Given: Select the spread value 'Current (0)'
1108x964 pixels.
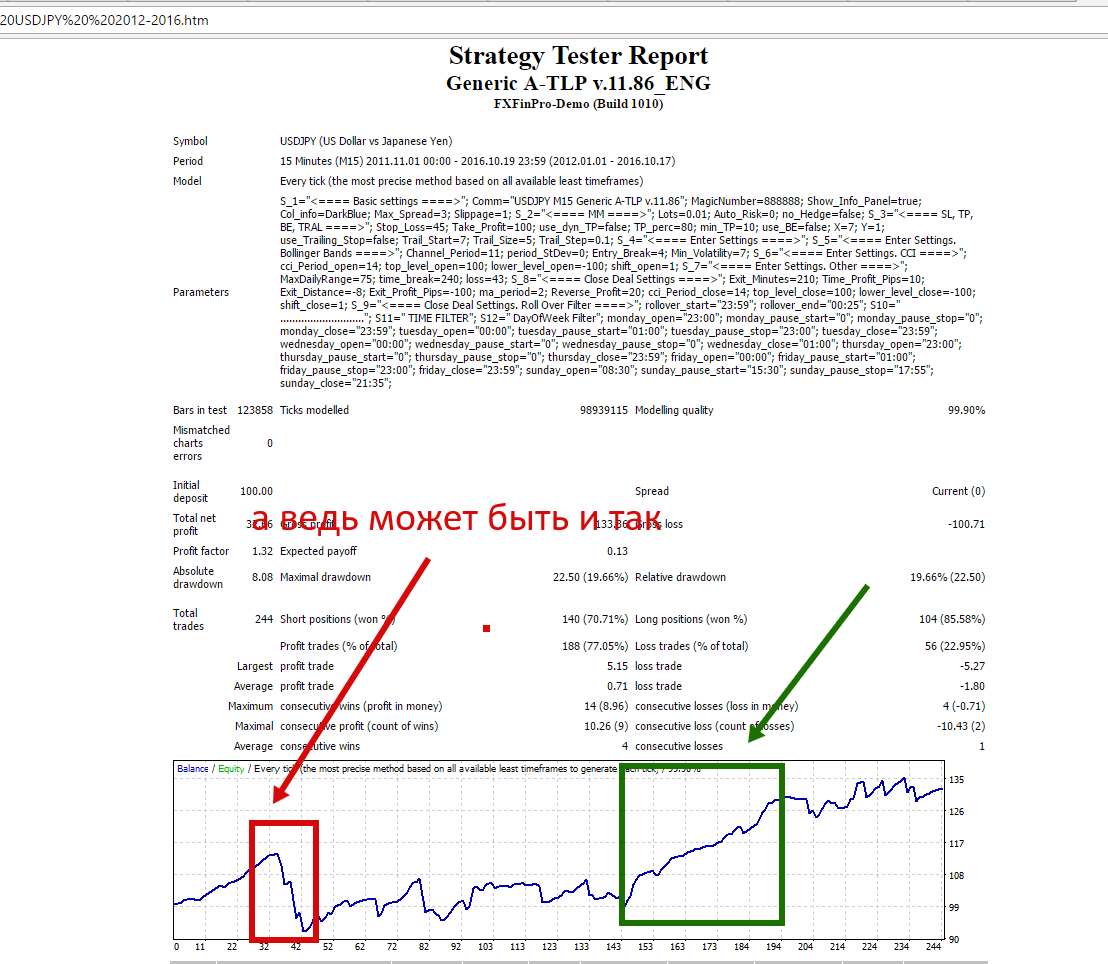Looking at the screenshot, I should click(958, 491).
